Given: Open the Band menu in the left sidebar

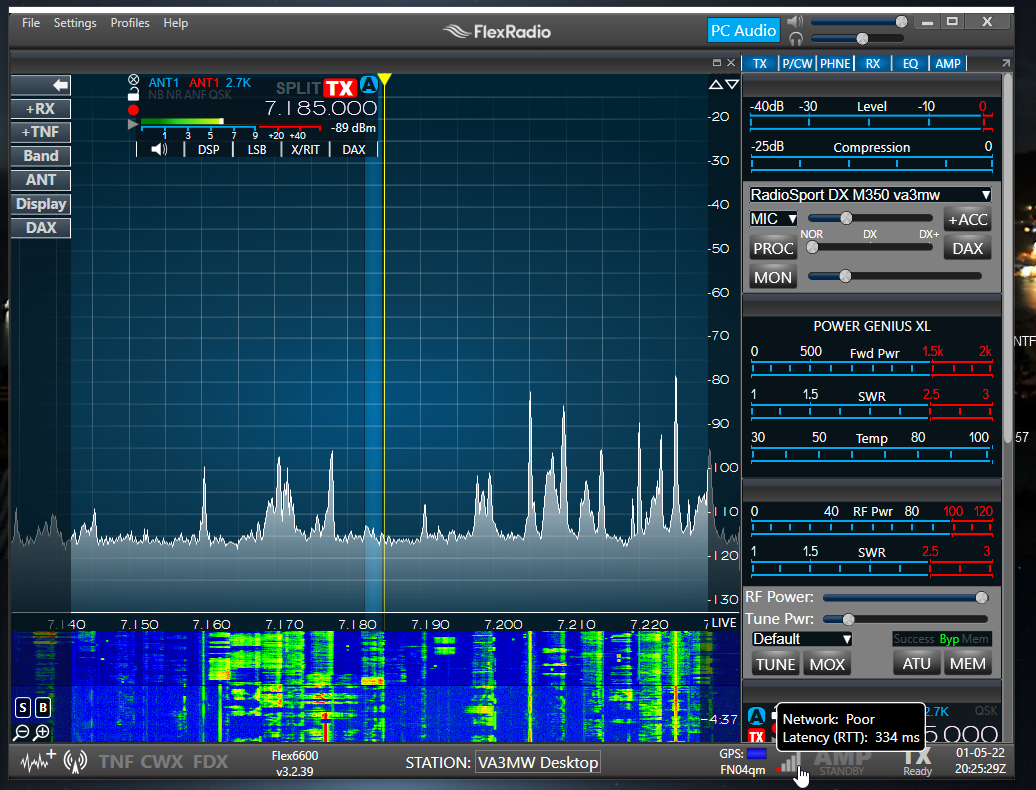Looking at the screenshot, I should click(x=41, y=156).
